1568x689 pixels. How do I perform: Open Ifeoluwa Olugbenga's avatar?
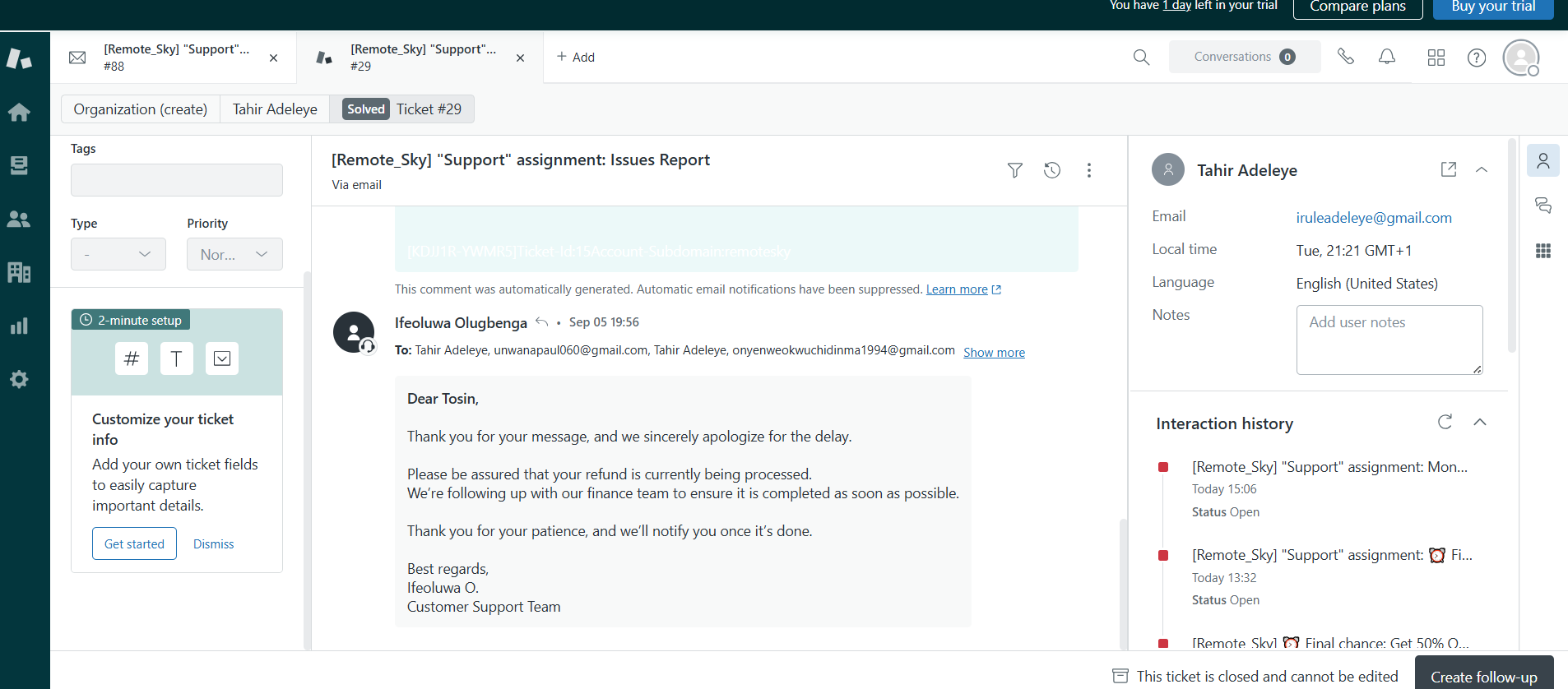(x=354, y=332)
